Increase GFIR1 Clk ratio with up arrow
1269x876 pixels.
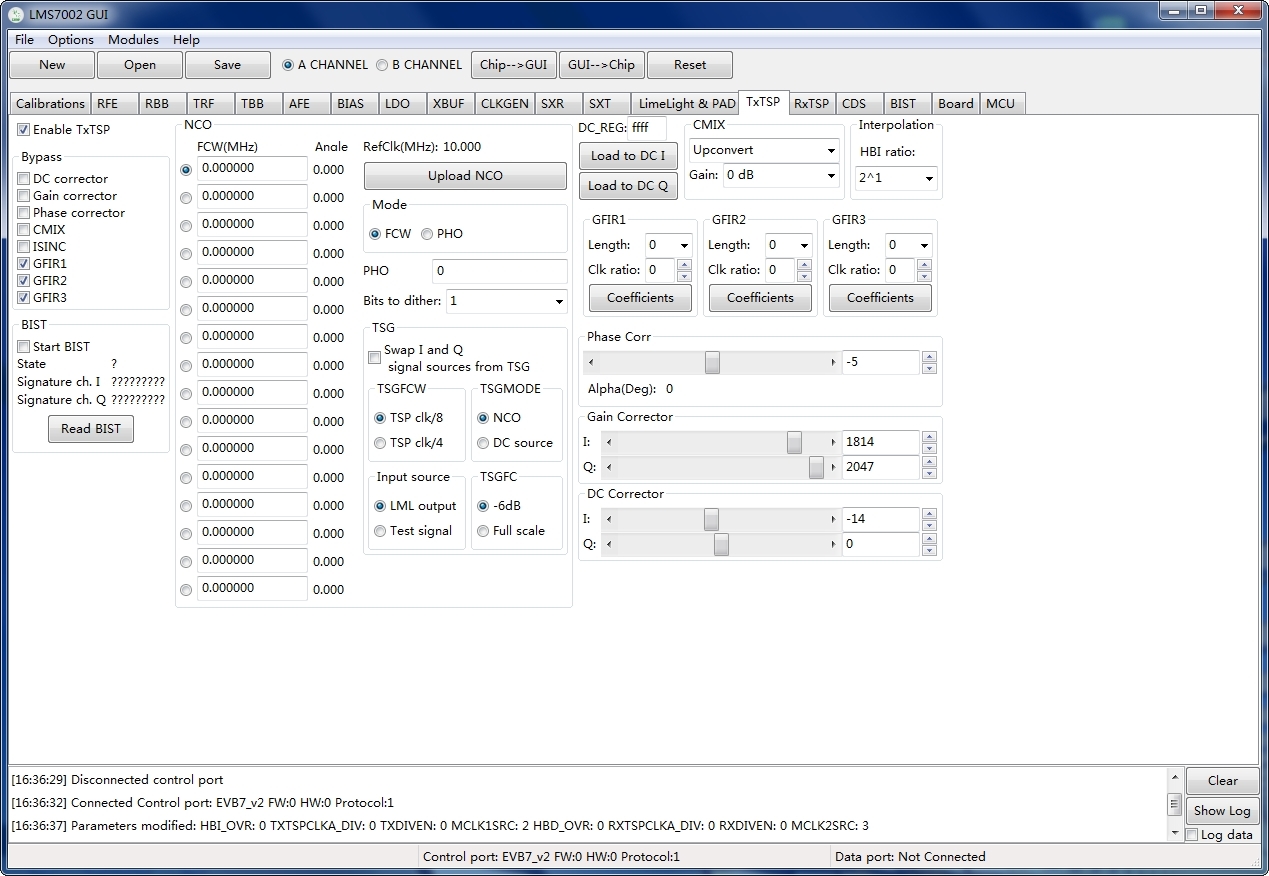tap(684, 265)
